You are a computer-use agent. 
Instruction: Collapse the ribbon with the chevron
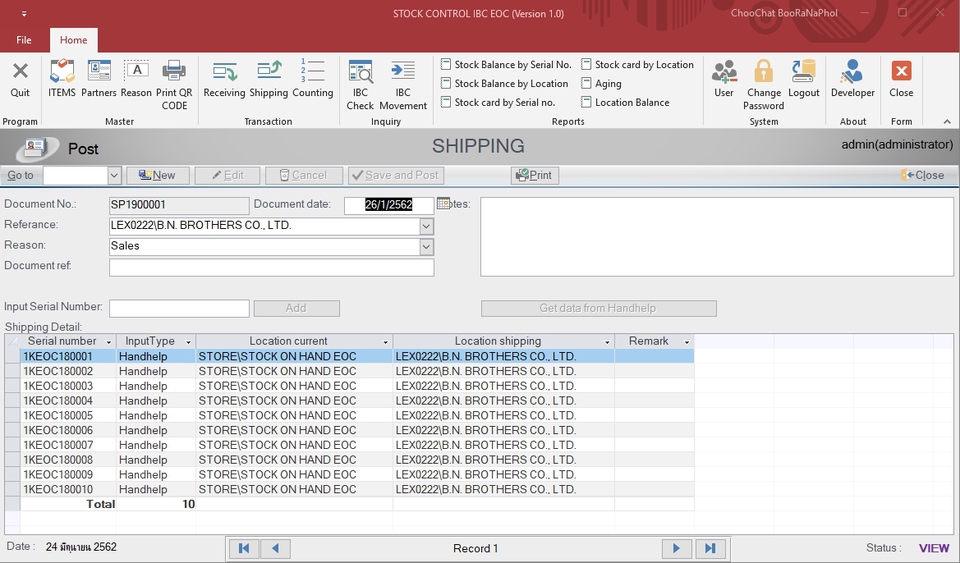pyautogui.click(x=947, y=122)
